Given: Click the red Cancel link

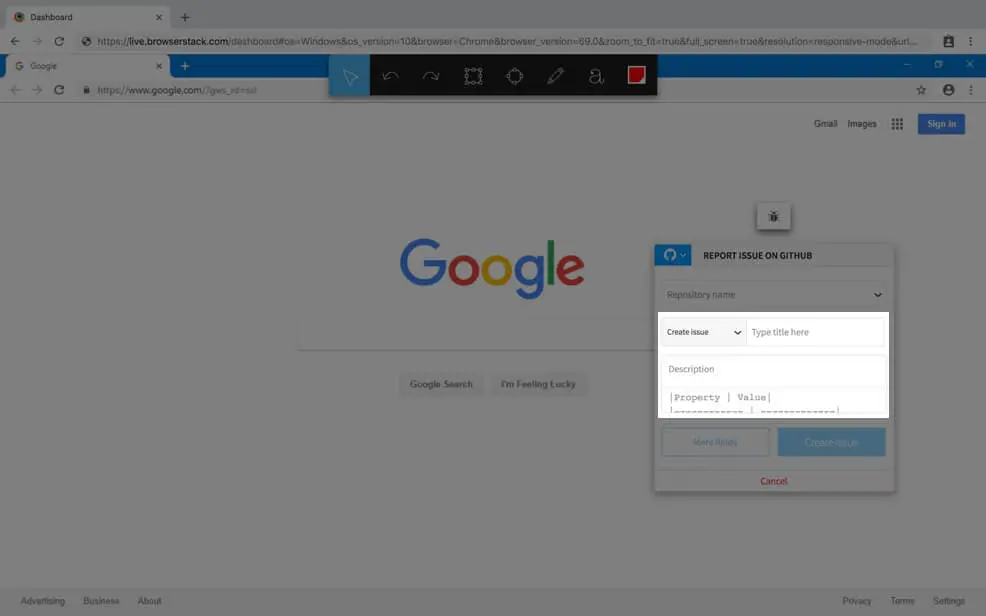Looking at the screenshot, I should point(773,481).
